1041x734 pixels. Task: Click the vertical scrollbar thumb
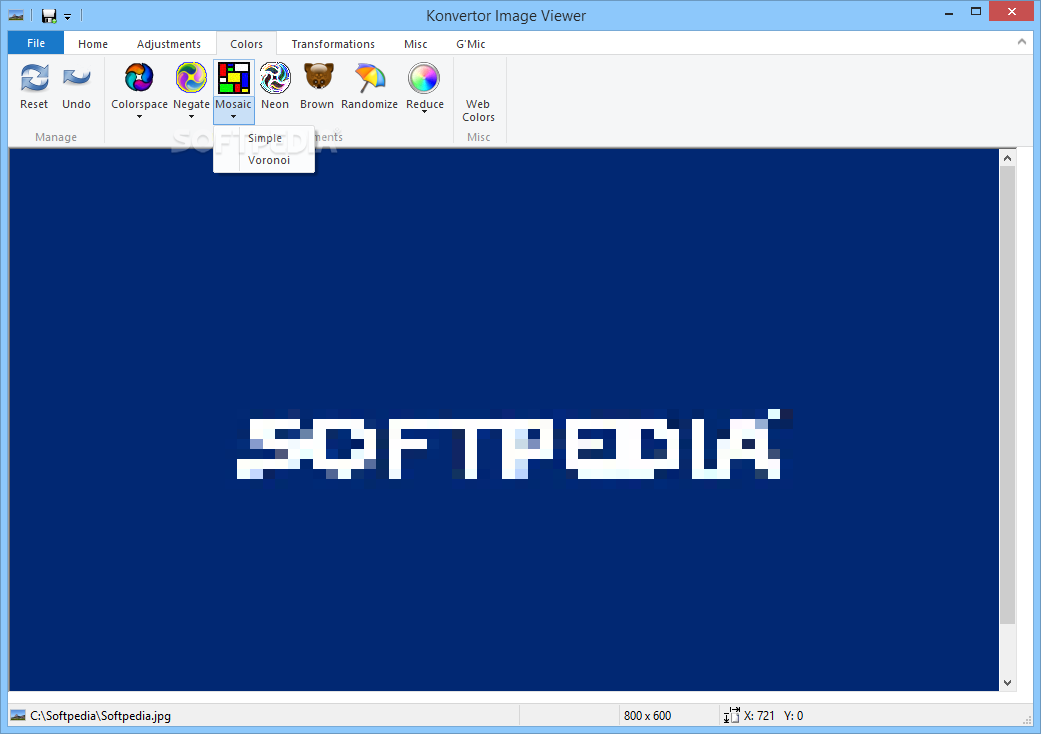[x=1007, y=395]
